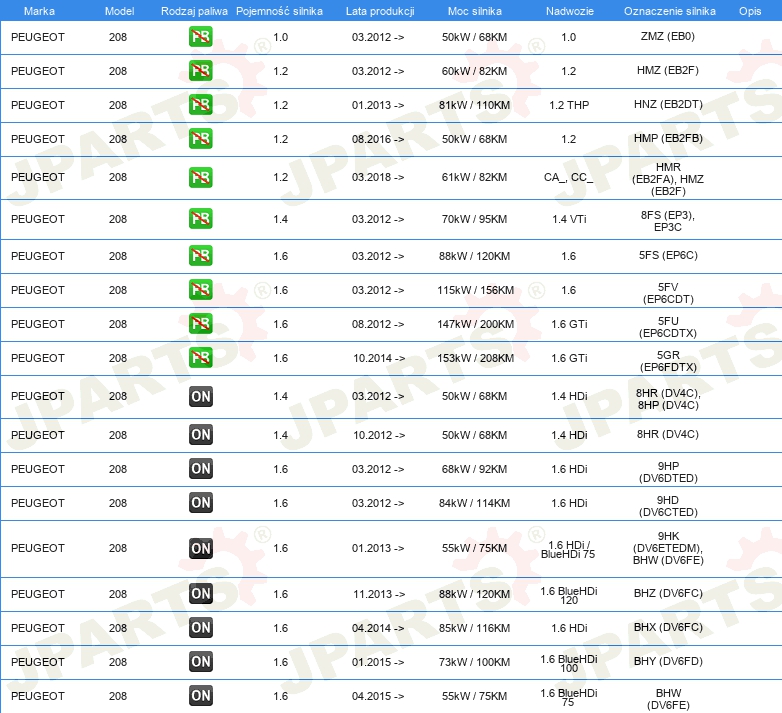Screen dimensions: 782x713
Task: Click the petrol icon in the 5FS (EP6C) row
Action: point(200,256)
